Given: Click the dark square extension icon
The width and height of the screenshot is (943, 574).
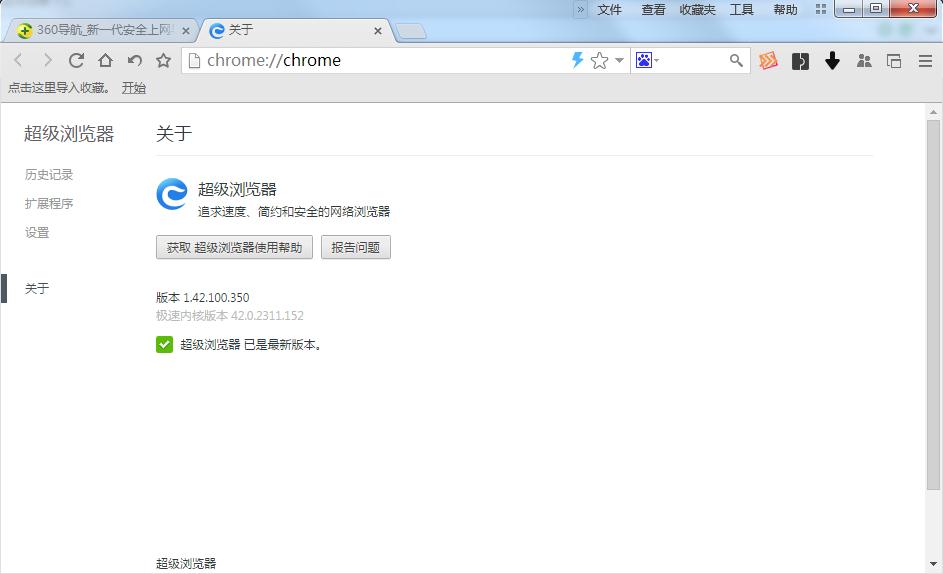Looking at the screenshot, I should pyautogui.click(x=800, y=61).
